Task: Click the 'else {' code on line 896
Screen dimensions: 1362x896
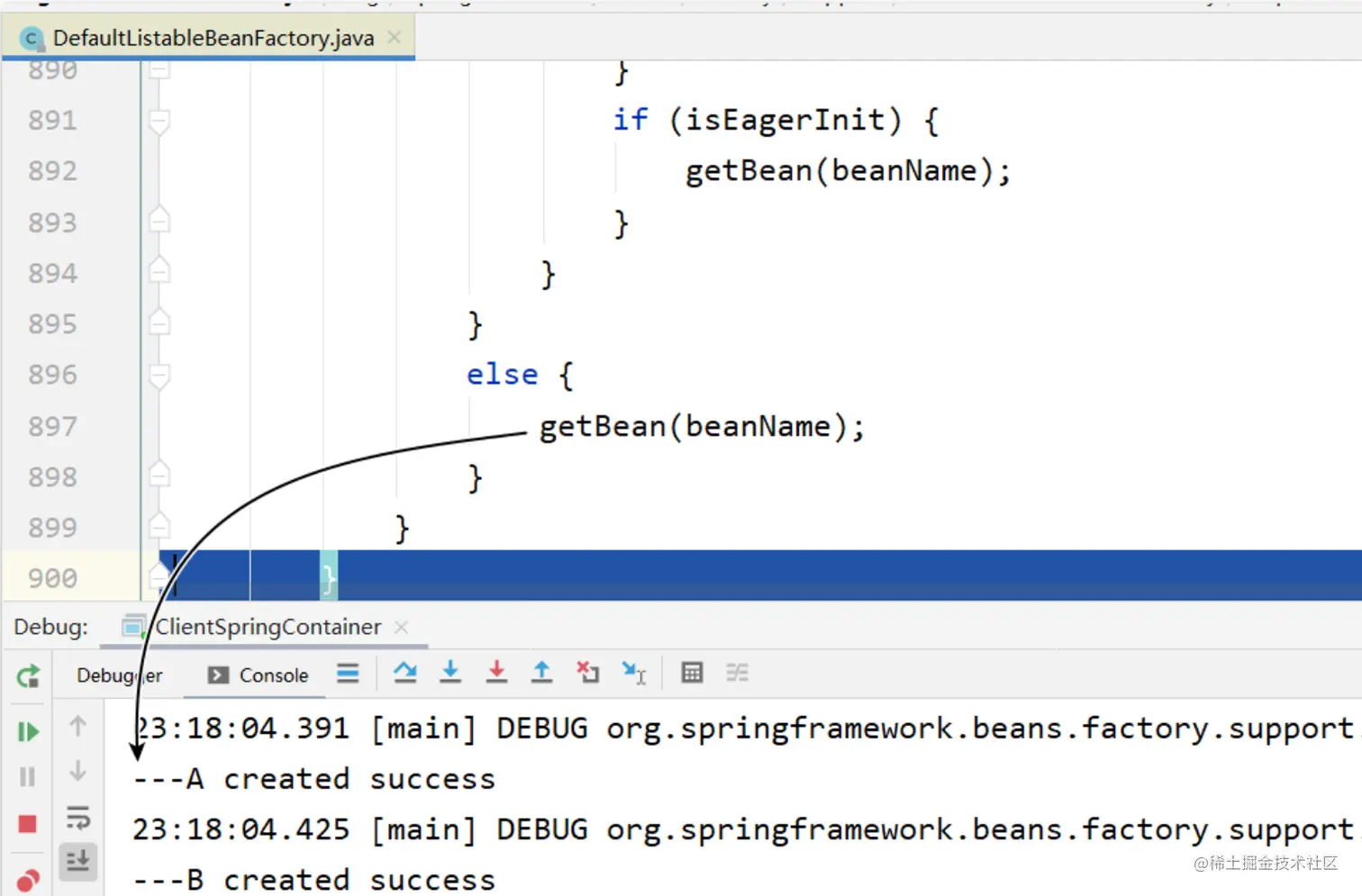Action: tap(520, 375)
